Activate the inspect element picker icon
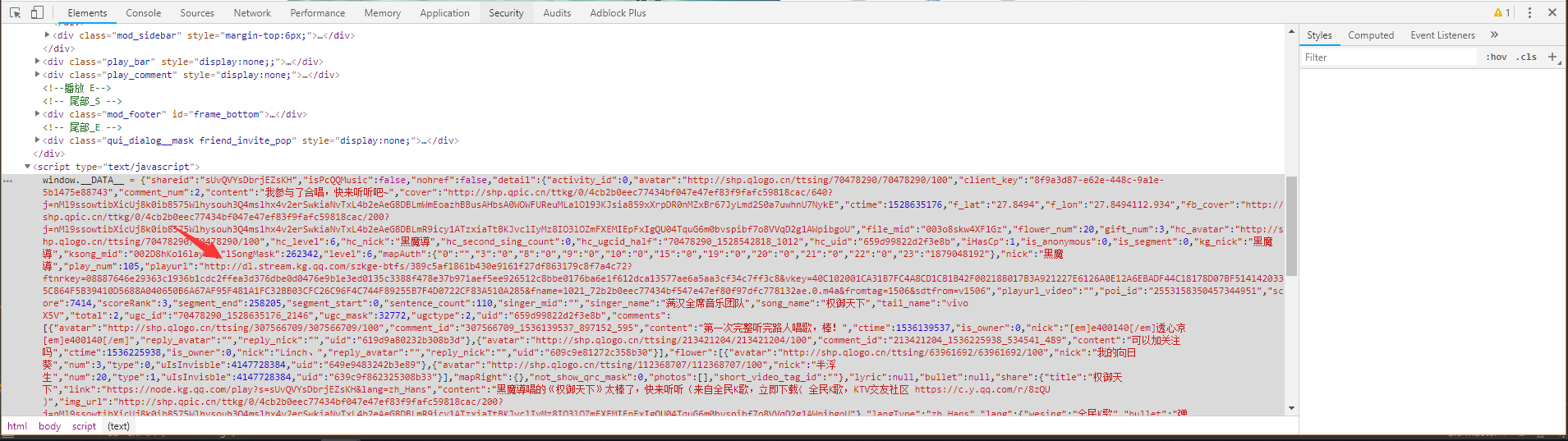Viewport: 1568px width, 441px height. [x=15, y=12]
